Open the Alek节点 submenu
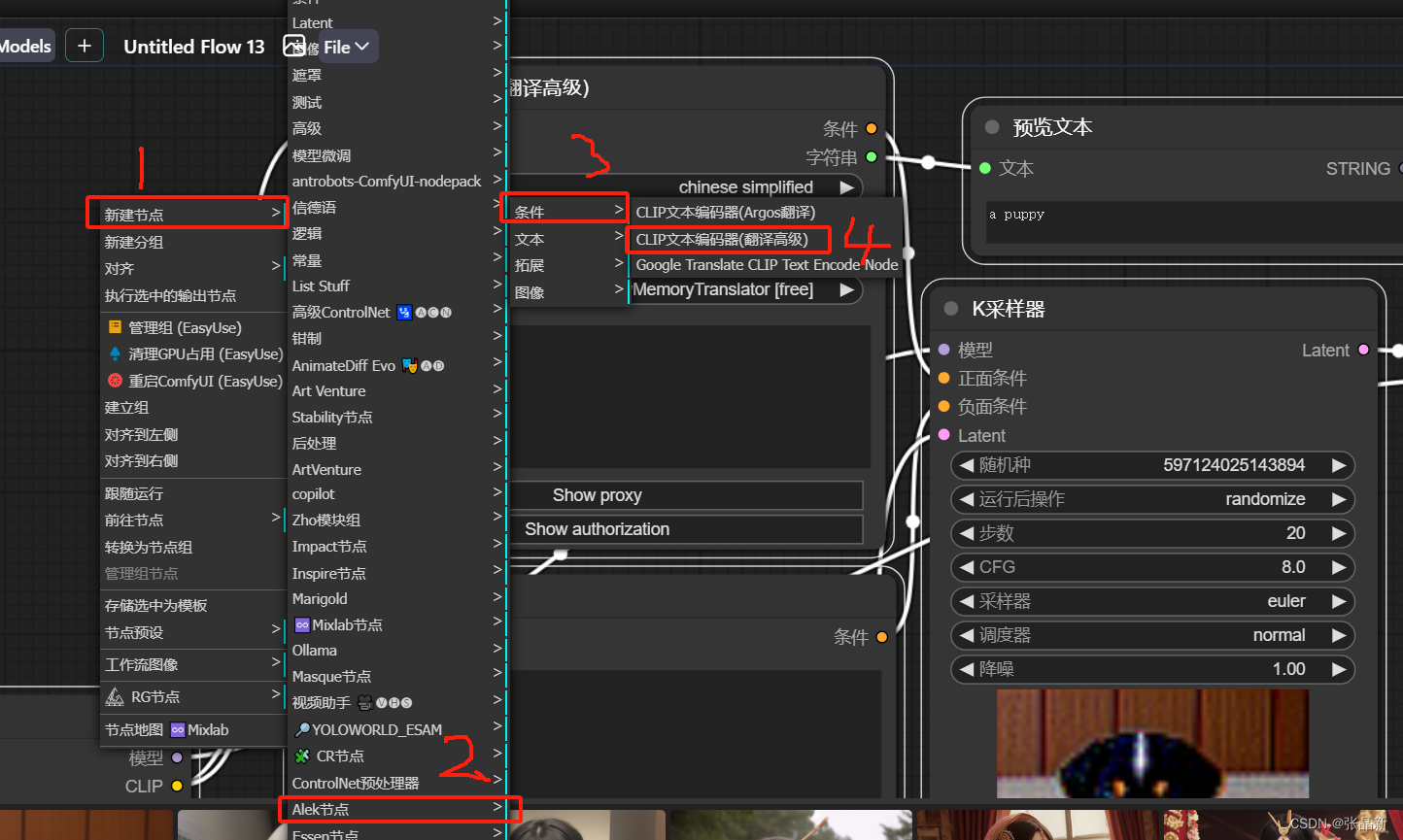Viewport: 1403px width, 840px height. pyautogui.click(x=396, y=809)
